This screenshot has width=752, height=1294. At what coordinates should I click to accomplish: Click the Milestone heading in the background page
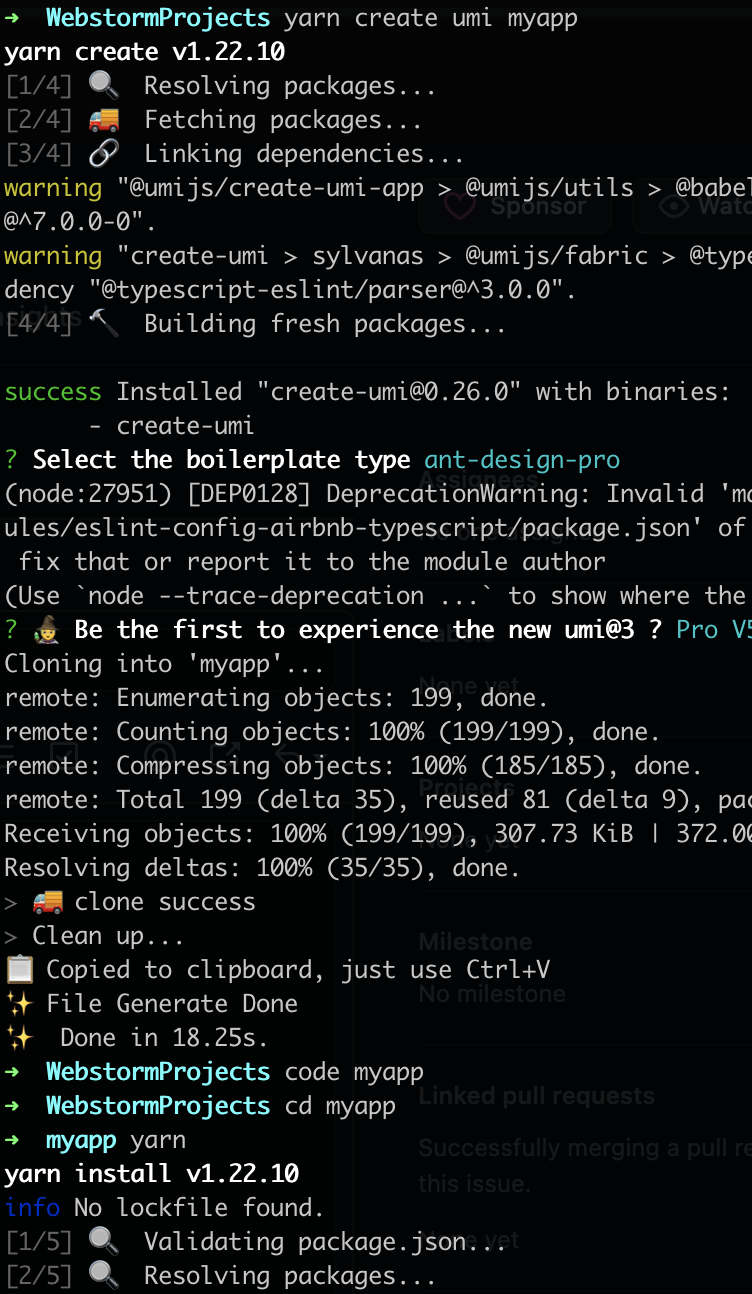pyautogui.click(x=475, y=942)
